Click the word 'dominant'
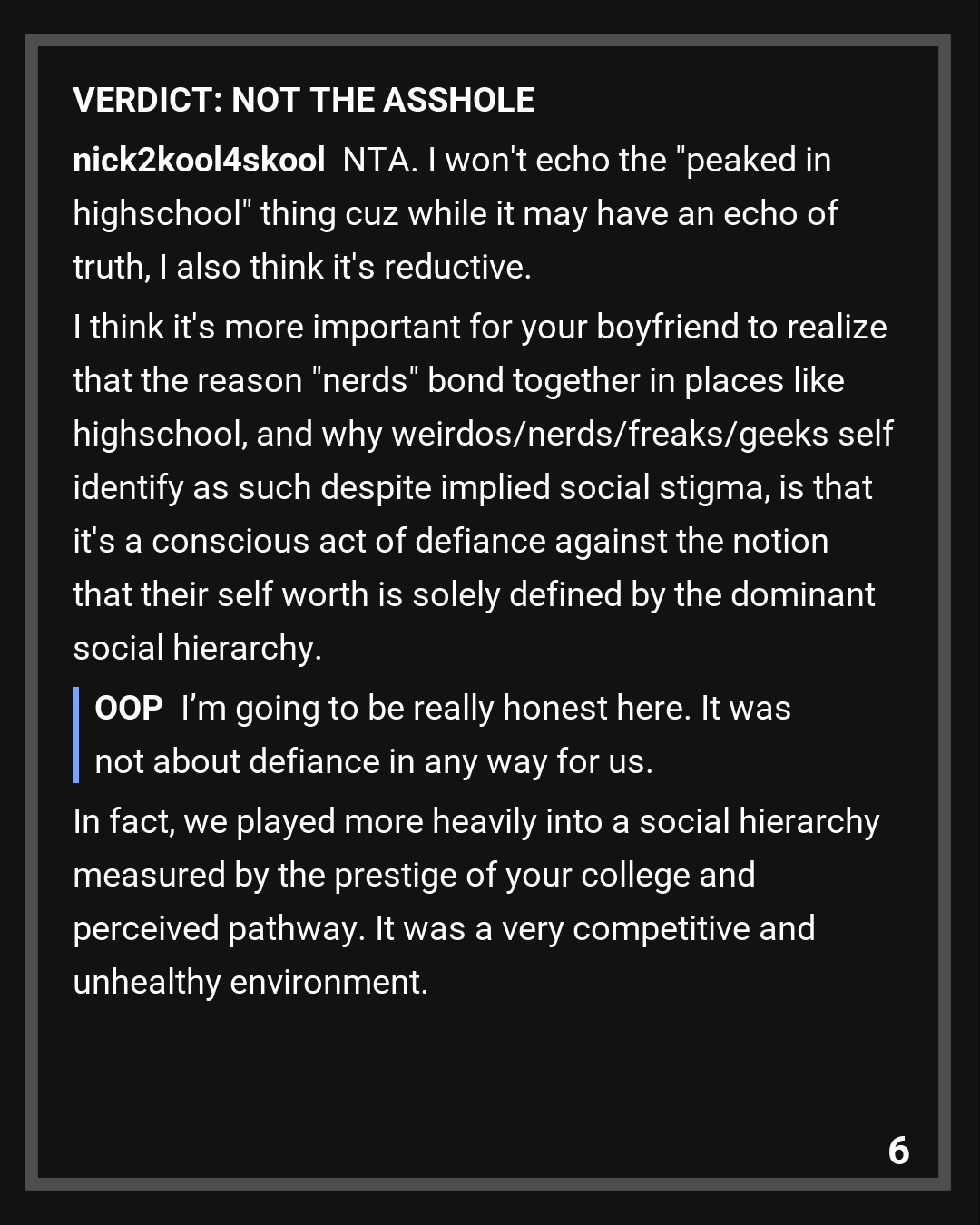The height and width of the screenshot is (1225, 980). tap(802, 595)
